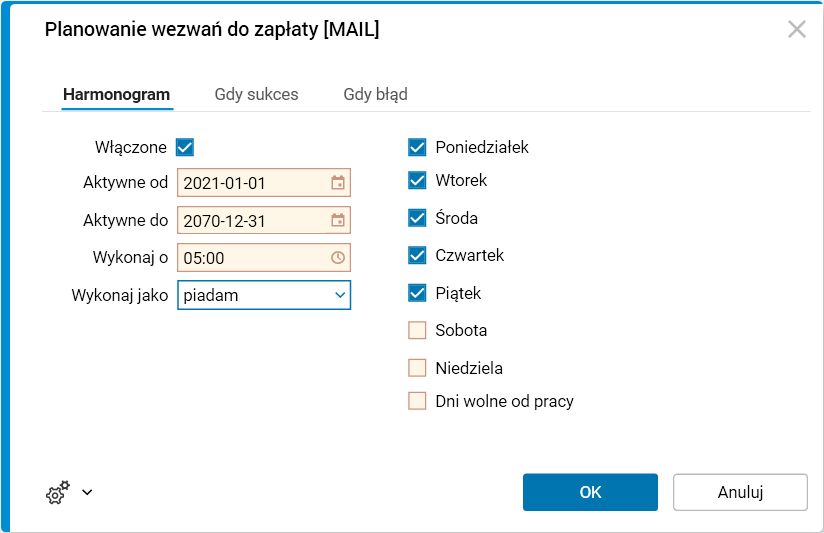The image size is (824, 533).
Task: Close the dialog with X icon
Action: click(x=797, y=29)
